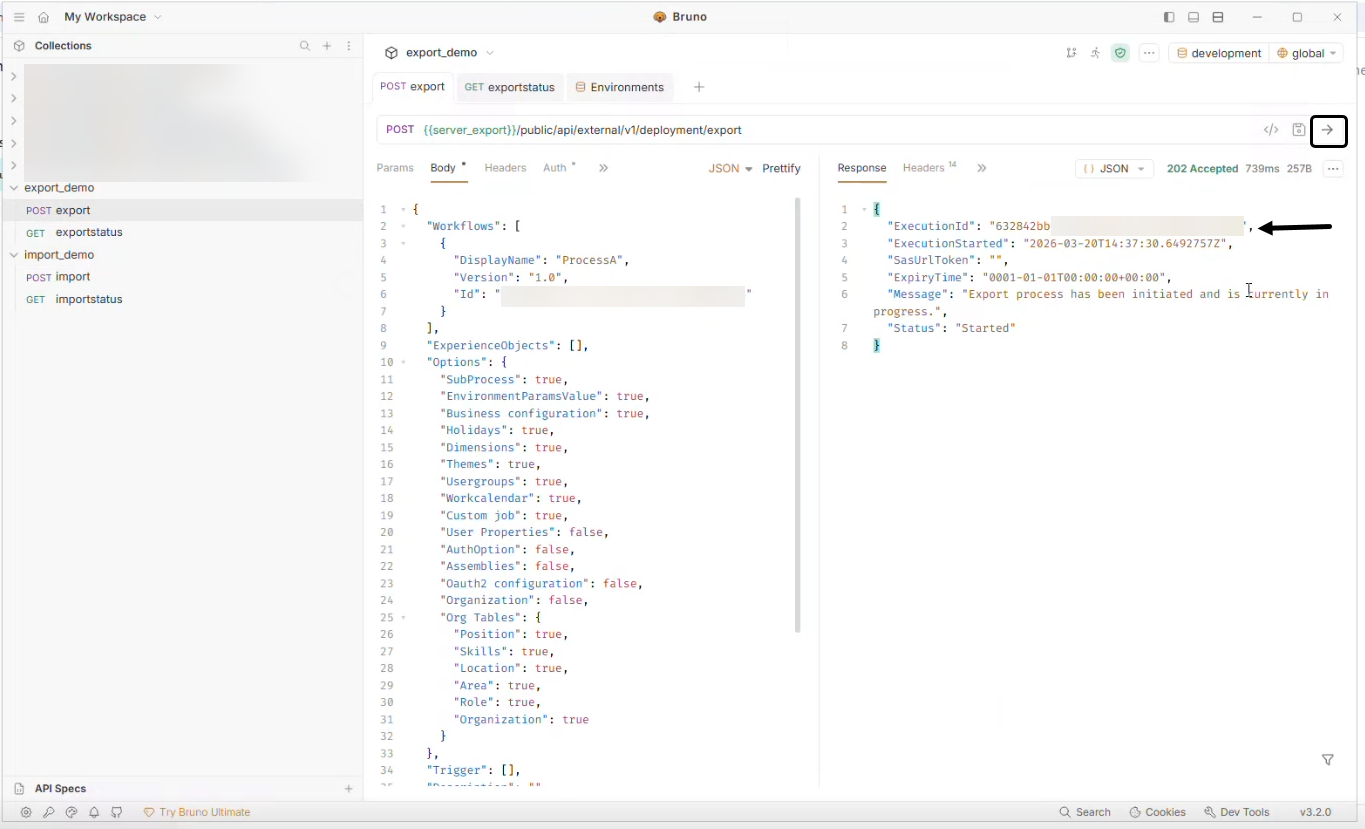Show more request tabs chevron

pyautogui.click(x=603, y=168)
